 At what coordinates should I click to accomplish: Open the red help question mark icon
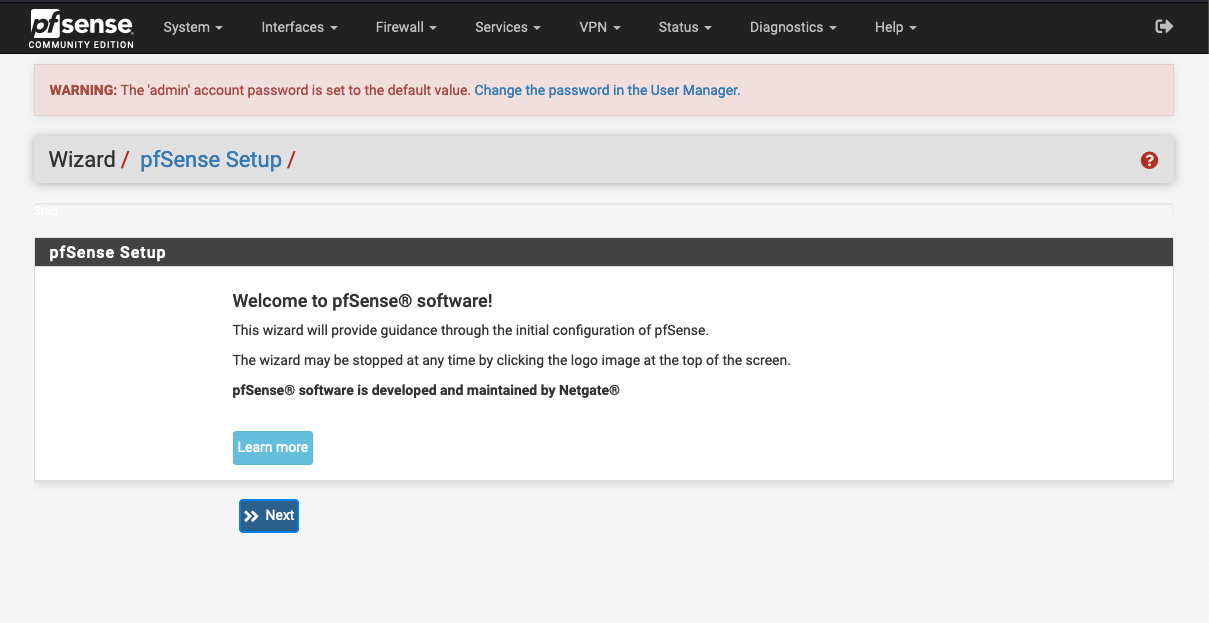(1149, 160)
